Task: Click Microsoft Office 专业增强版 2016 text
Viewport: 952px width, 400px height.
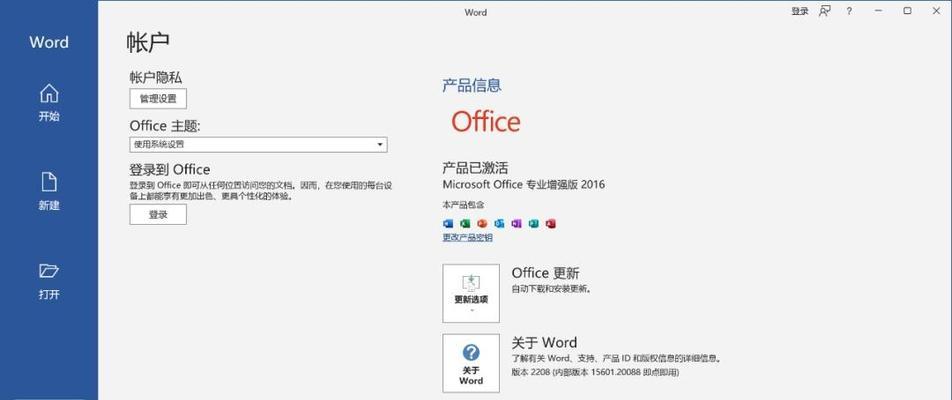Action: (x=523, y=184)
